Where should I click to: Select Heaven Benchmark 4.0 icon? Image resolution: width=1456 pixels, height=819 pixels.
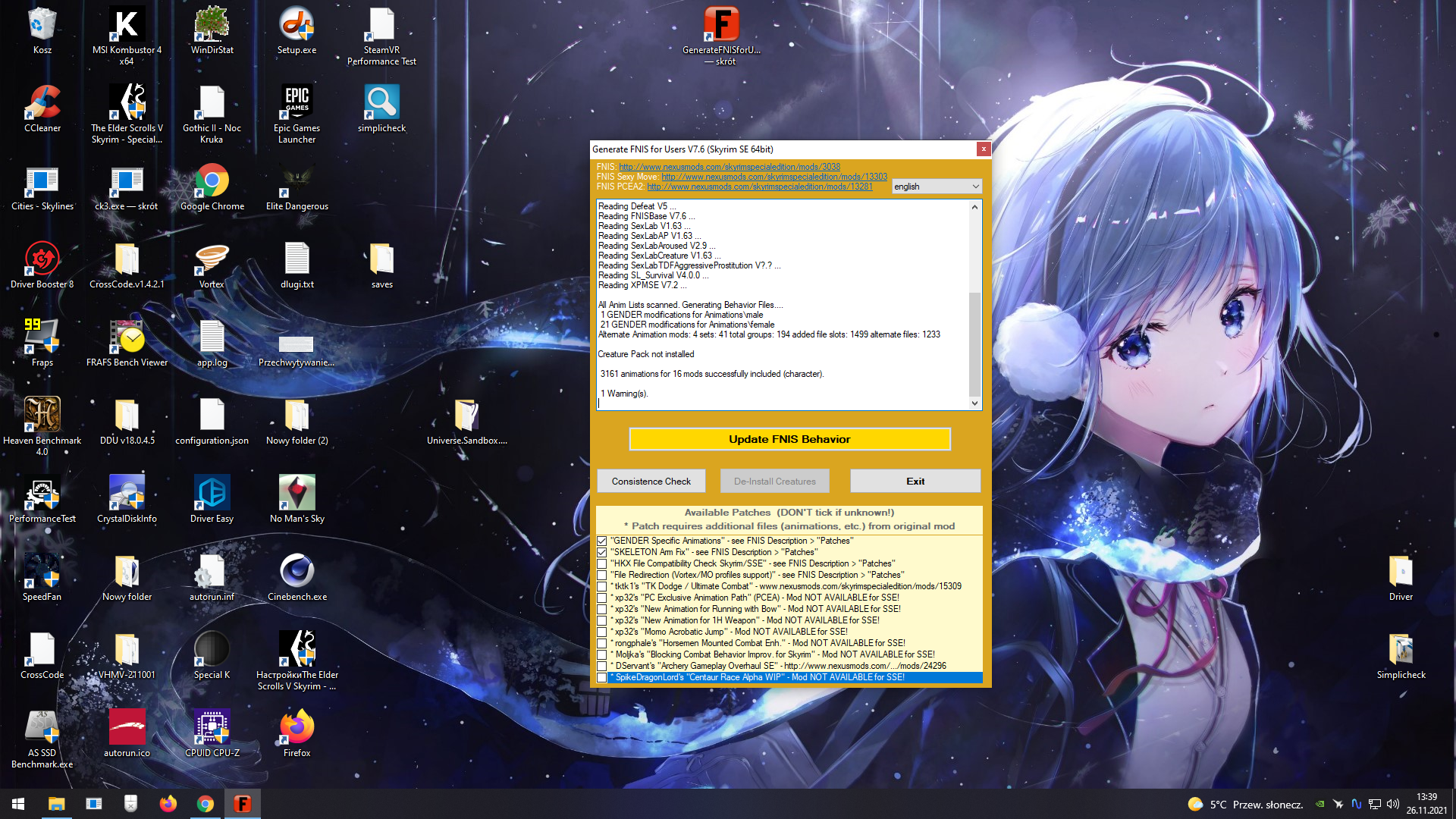pyautogui.click(x=42, y=427)
